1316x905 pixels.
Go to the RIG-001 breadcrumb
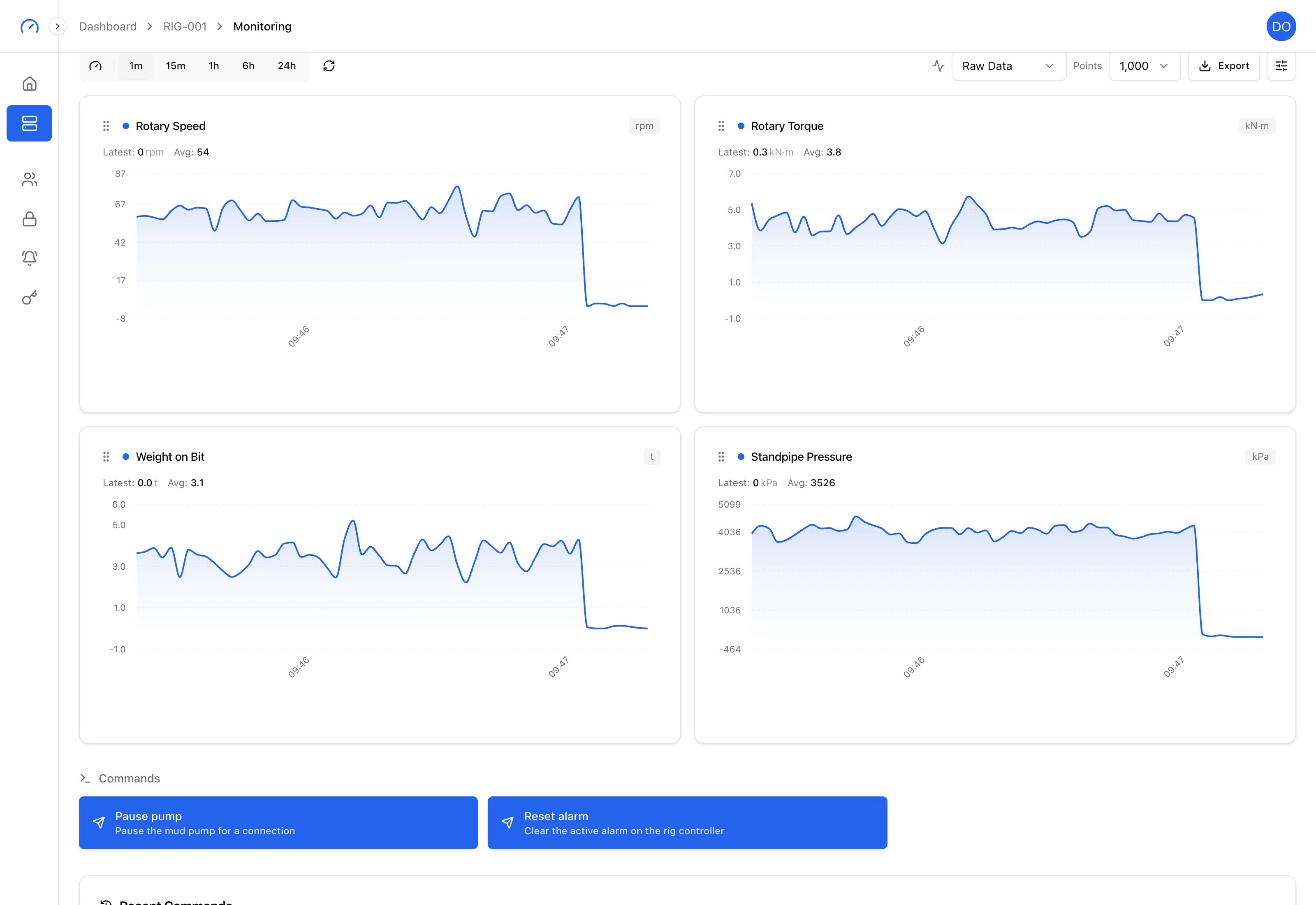(185, 26)
